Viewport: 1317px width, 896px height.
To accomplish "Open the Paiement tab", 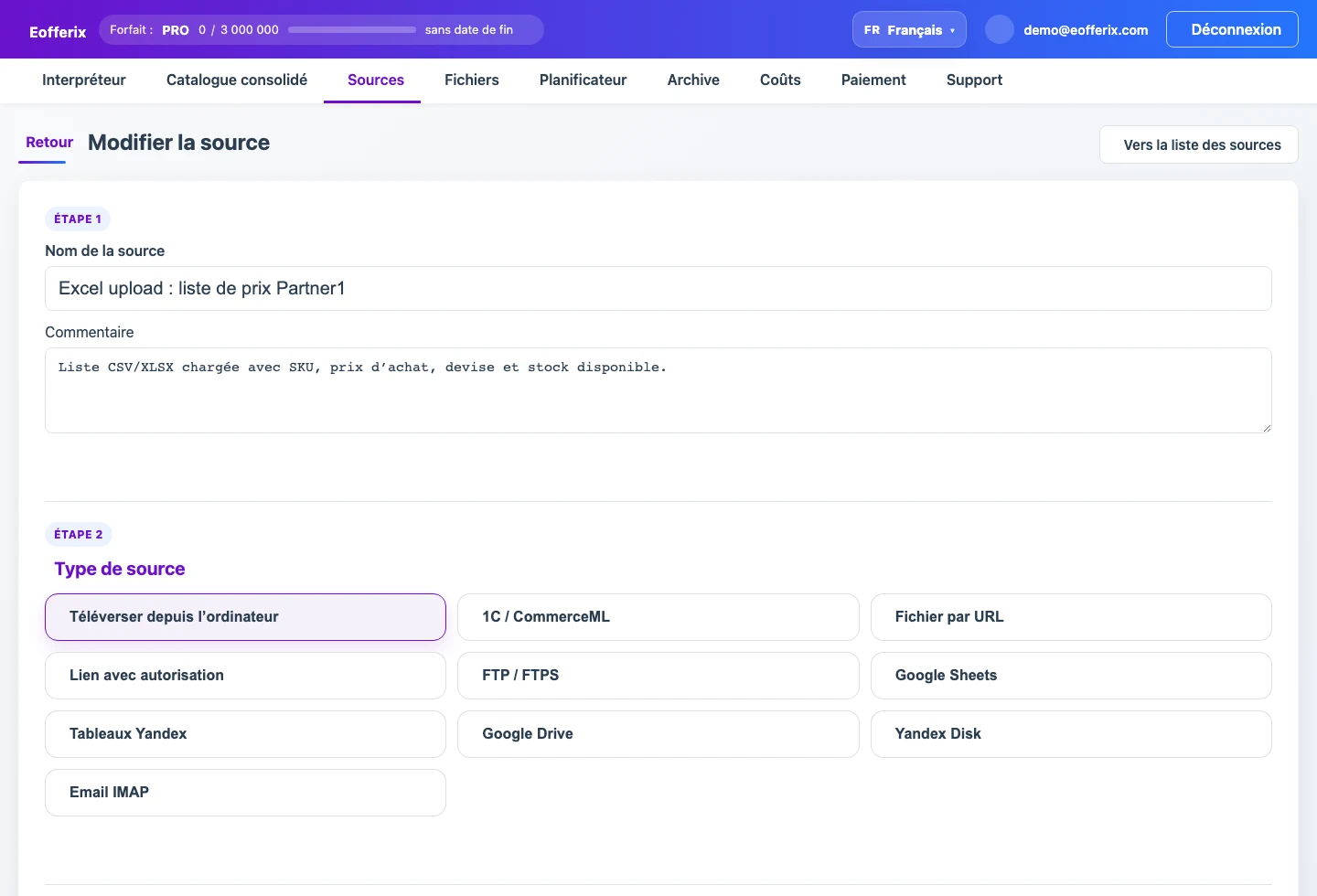I will coord(873,80).
